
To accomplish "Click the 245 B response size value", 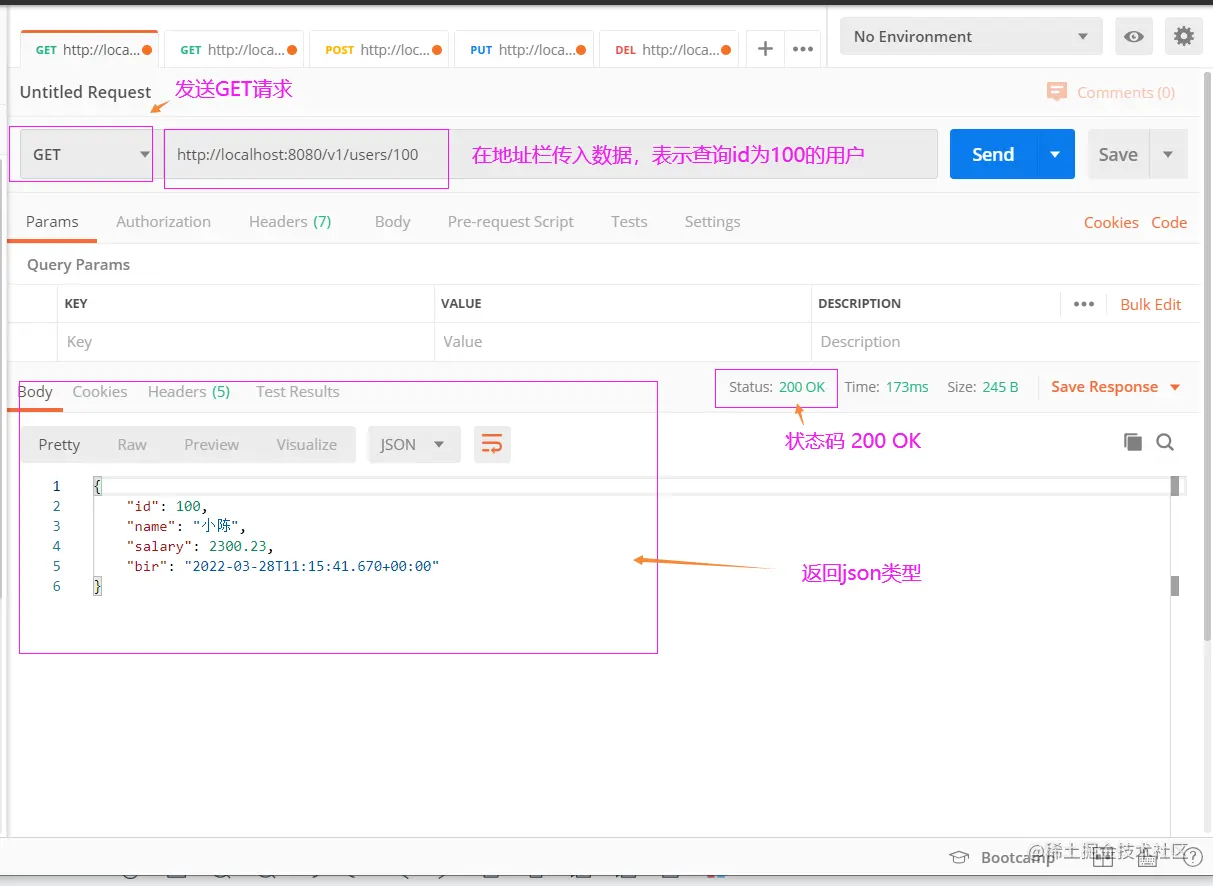I will (x=999, y=387).
